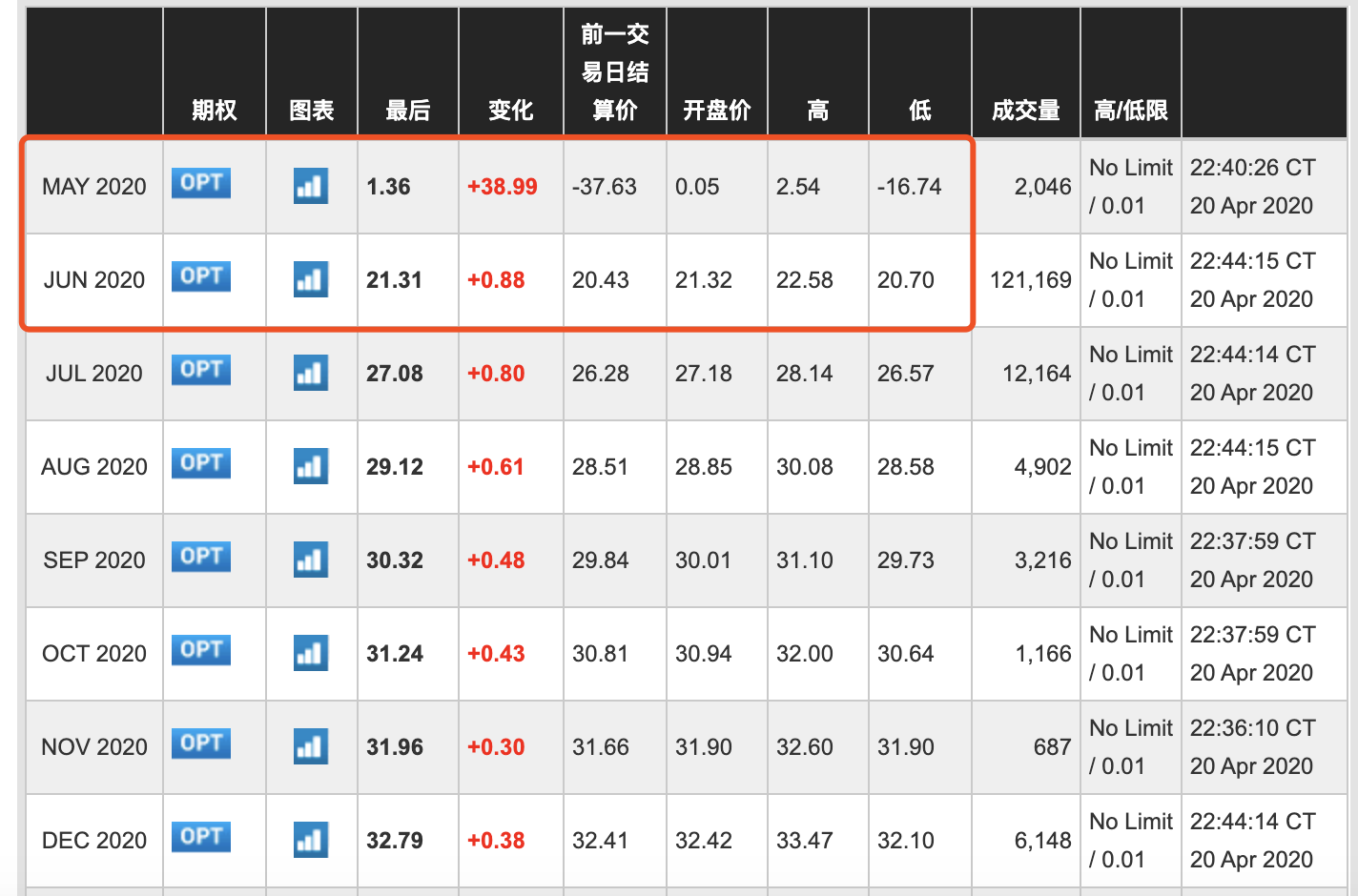Viewport: 1358px width, 896px height.
Task: Open the chart icon for SEP 2020
Action: [311, 560]
